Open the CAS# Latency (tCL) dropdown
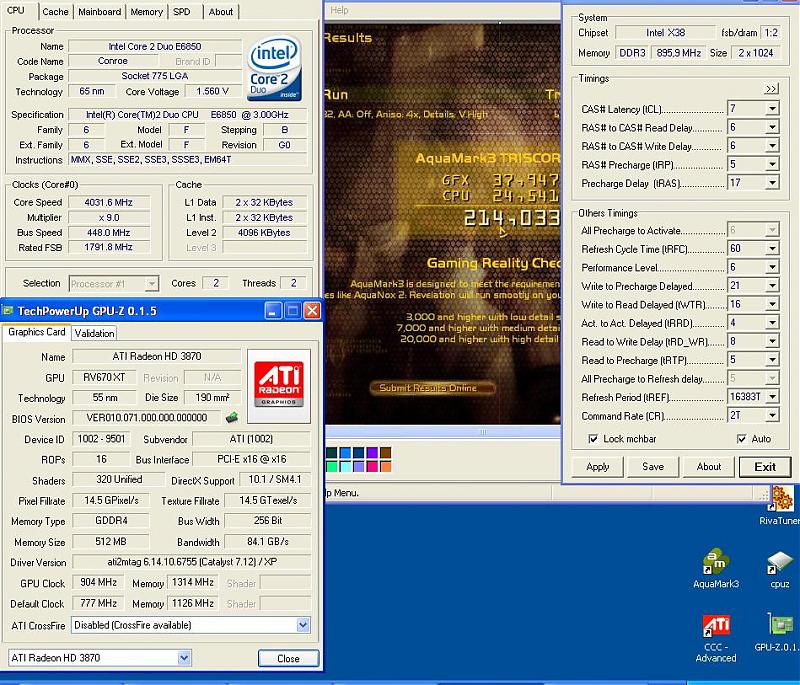Image resolution: width=800 pixels, height=685 pixels. pos(772,109)
